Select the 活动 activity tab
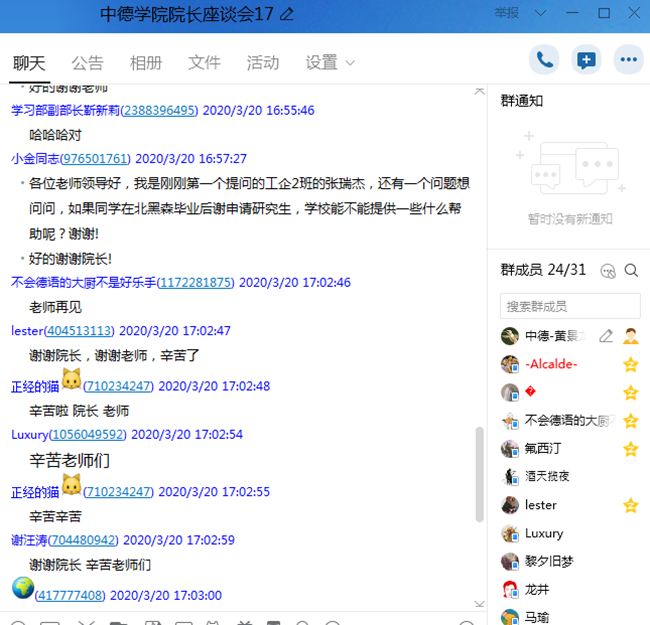Image resolution: width=650 pixels, height=625 pixels. 263,62
